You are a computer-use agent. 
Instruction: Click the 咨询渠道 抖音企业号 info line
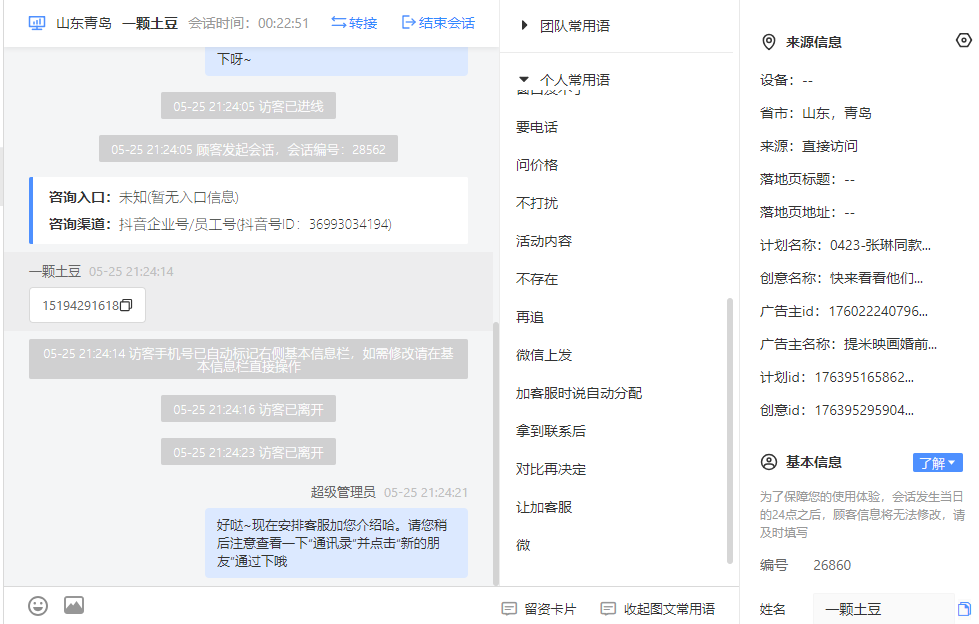(x=220, y=224)
